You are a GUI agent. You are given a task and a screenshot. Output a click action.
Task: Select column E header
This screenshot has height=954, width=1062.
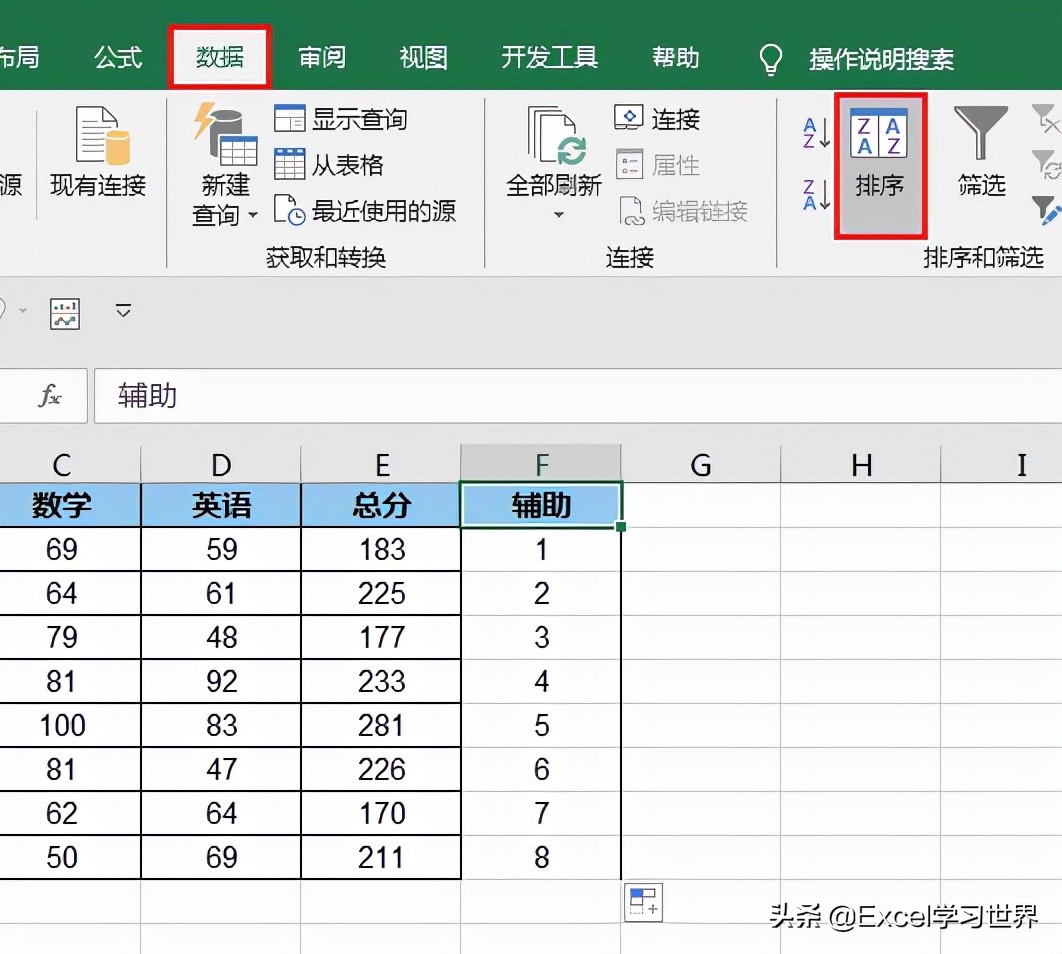pyautogui.click(x=381, y=464)
